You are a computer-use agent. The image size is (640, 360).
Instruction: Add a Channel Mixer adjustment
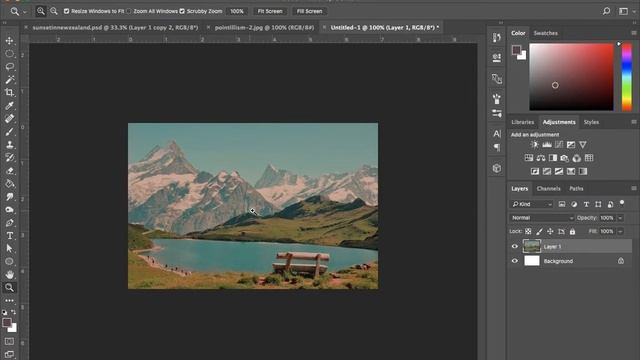(576, 158)
